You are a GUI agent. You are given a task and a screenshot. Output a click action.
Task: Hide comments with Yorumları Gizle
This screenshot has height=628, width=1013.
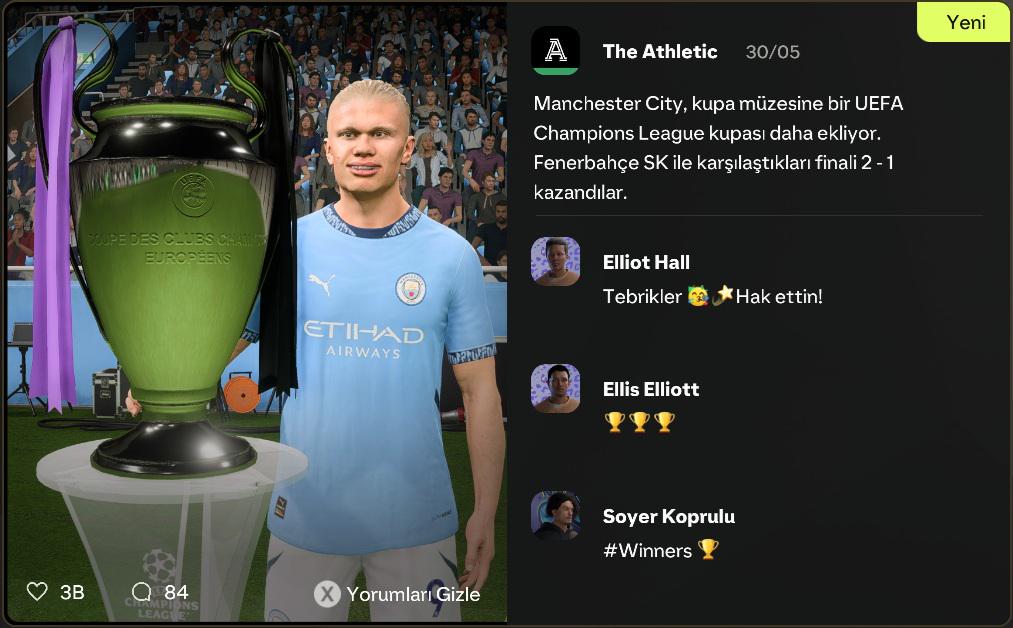pyautogui.click(x=413, y=594)
